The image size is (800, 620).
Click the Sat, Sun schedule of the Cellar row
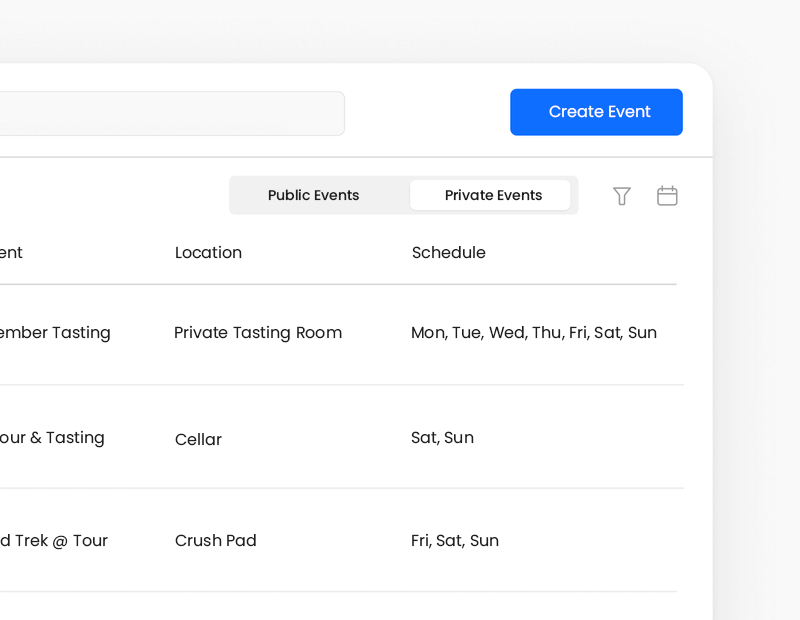[x=442, y=438]
